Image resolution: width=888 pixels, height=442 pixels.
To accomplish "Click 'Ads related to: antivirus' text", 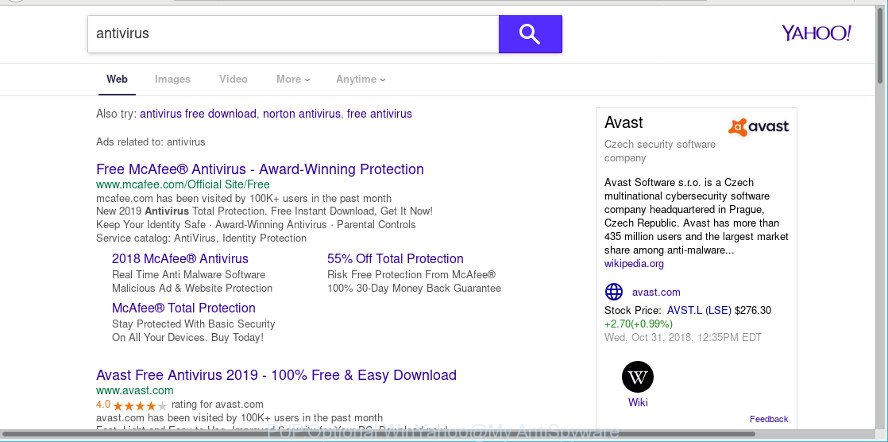I will click(x=151, y=142).
